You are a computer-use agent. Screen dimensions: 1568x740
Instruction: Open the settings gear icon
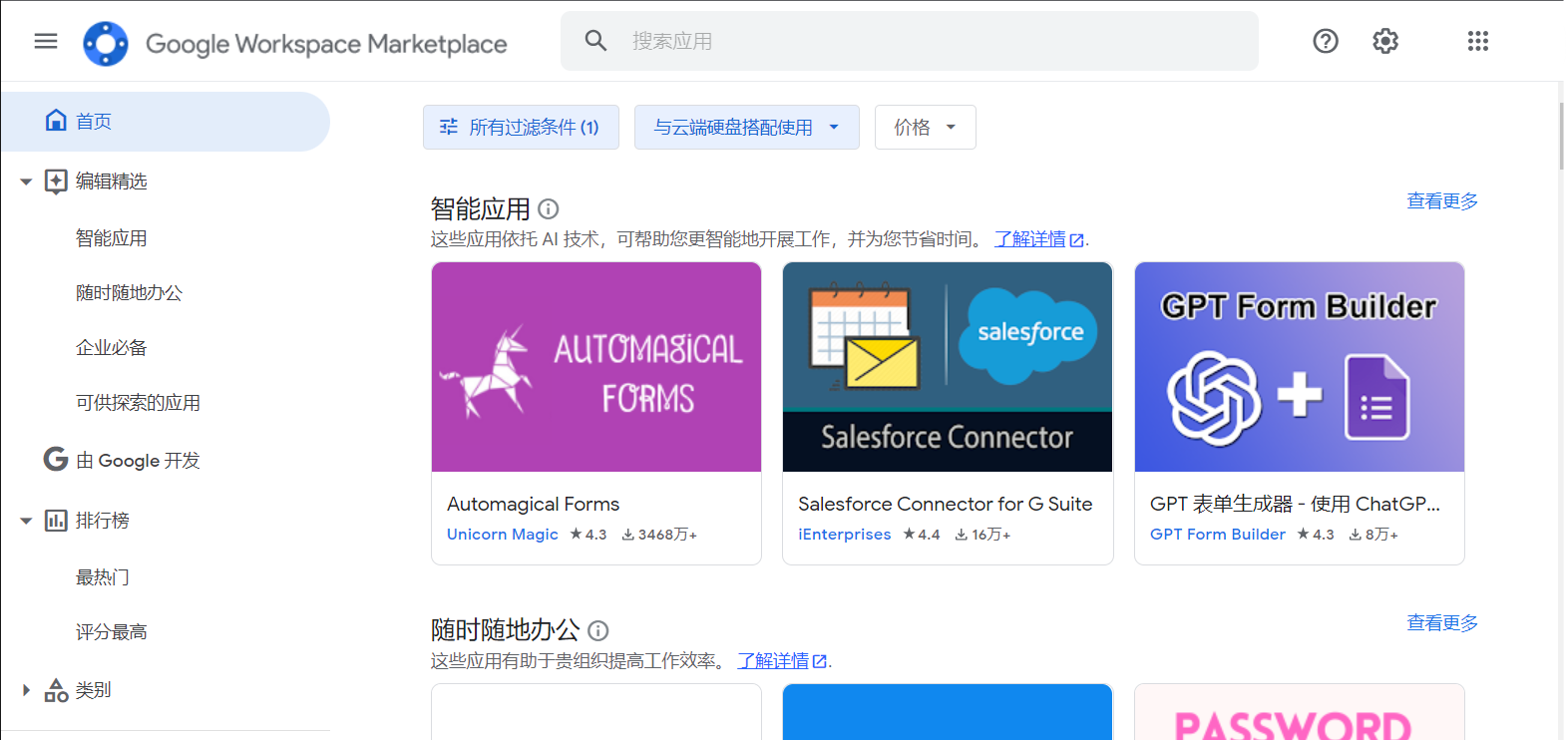tap(1385, 41)
